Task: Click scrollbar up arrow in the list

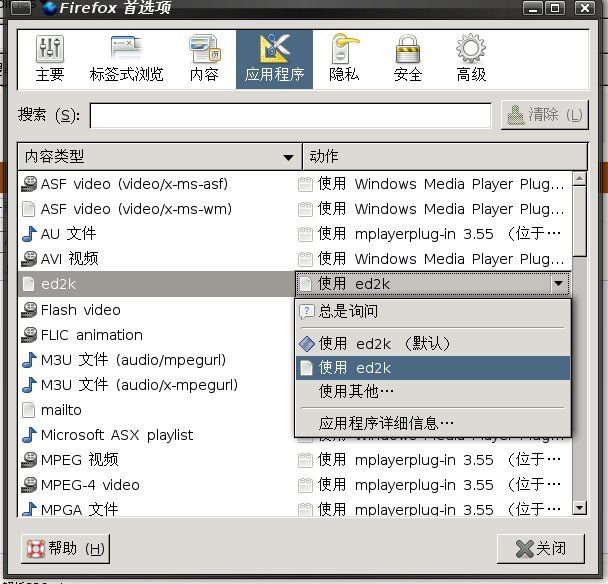Action: (x=580, y=179)
